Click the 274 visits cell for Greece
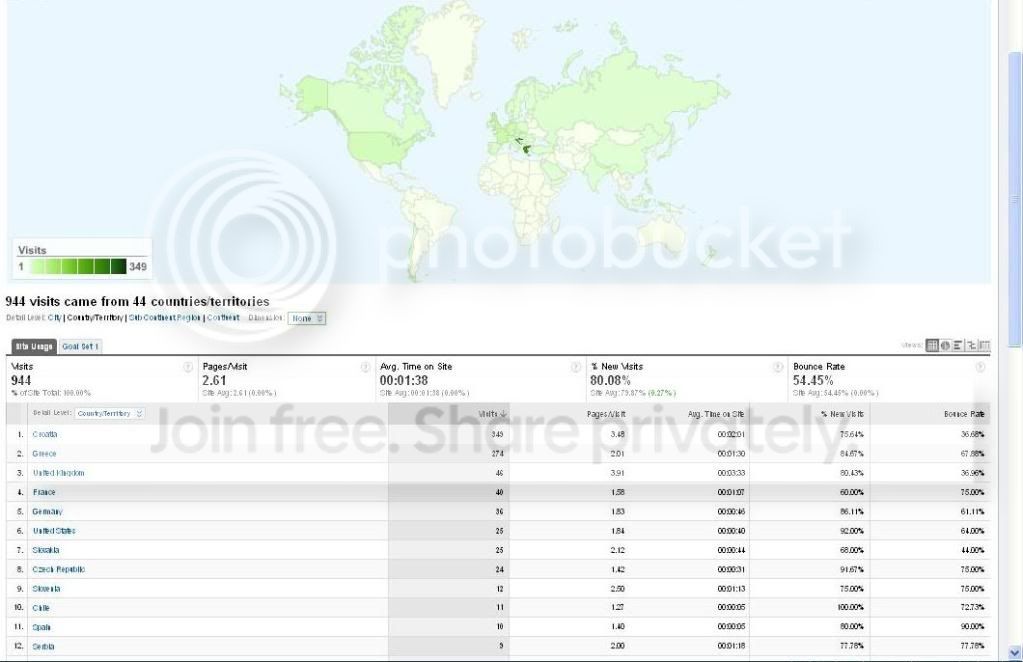This screenshot has width=1023, height=662. [x=497, y=453]
